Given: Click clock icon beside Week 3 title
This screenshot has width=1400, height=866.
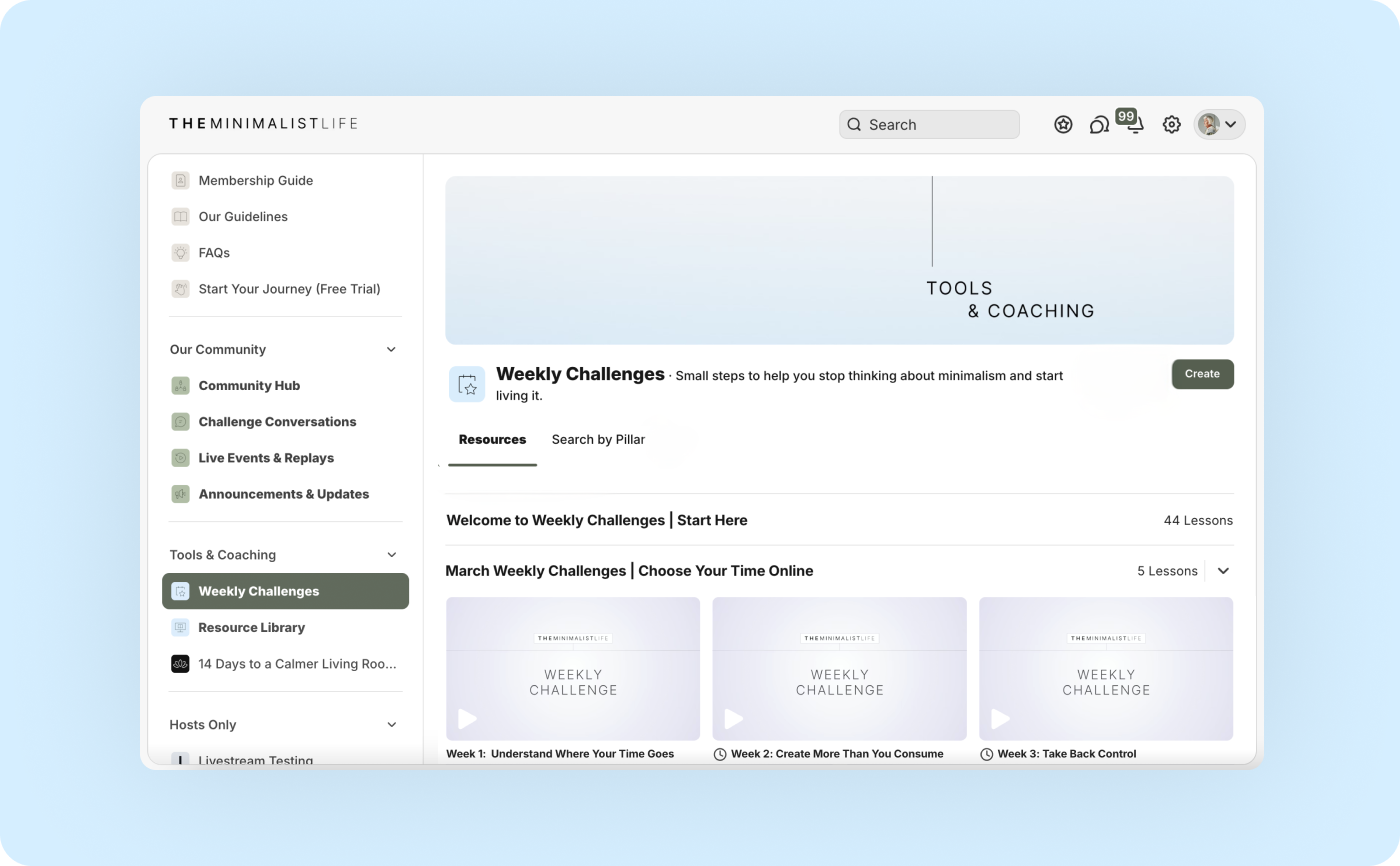Looking at the screenshot, I should point(987,754).
